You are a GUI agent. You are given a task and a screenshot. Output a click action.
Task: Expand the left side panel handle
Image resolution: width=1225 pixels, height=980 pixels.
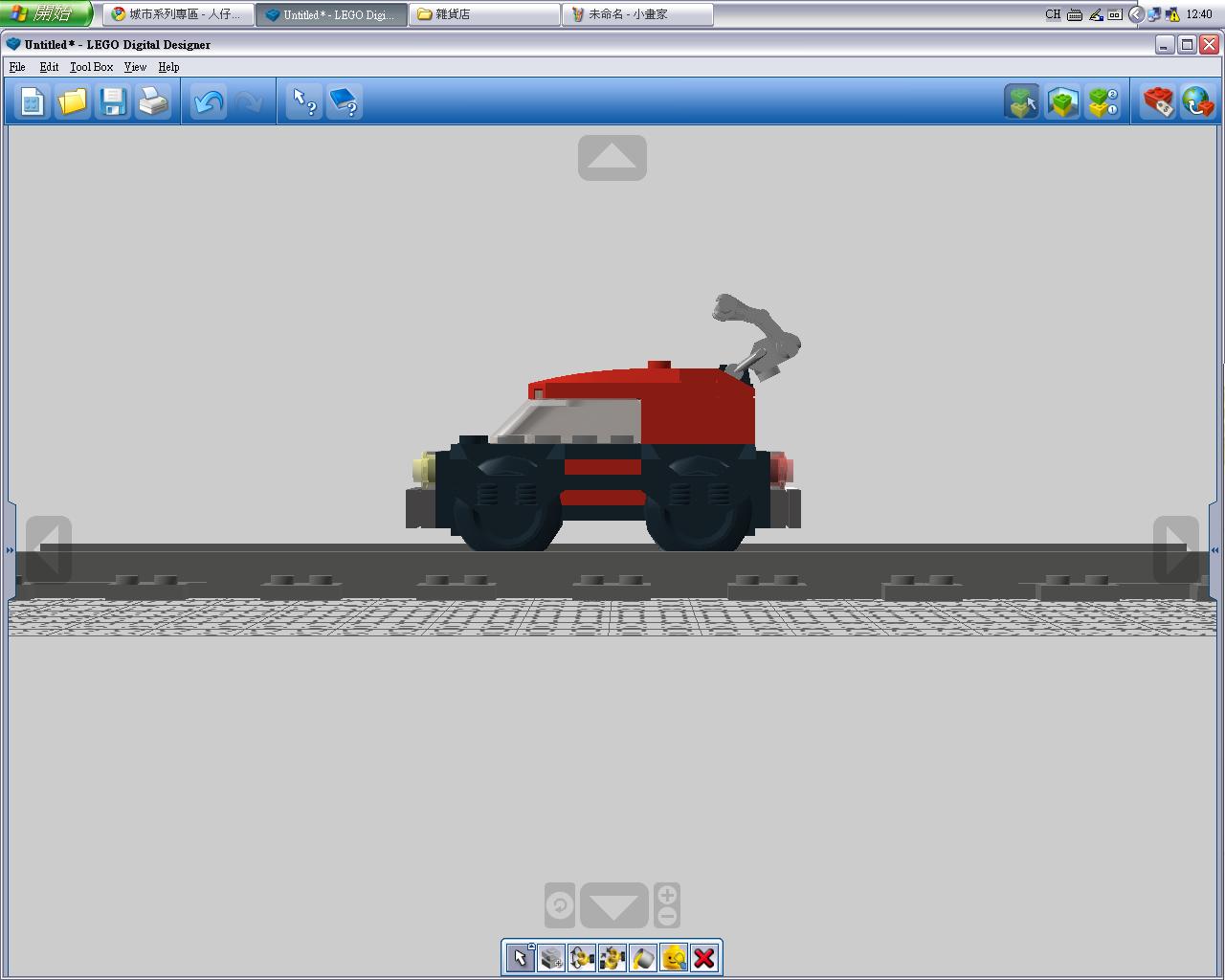click(x=10, y=550)
